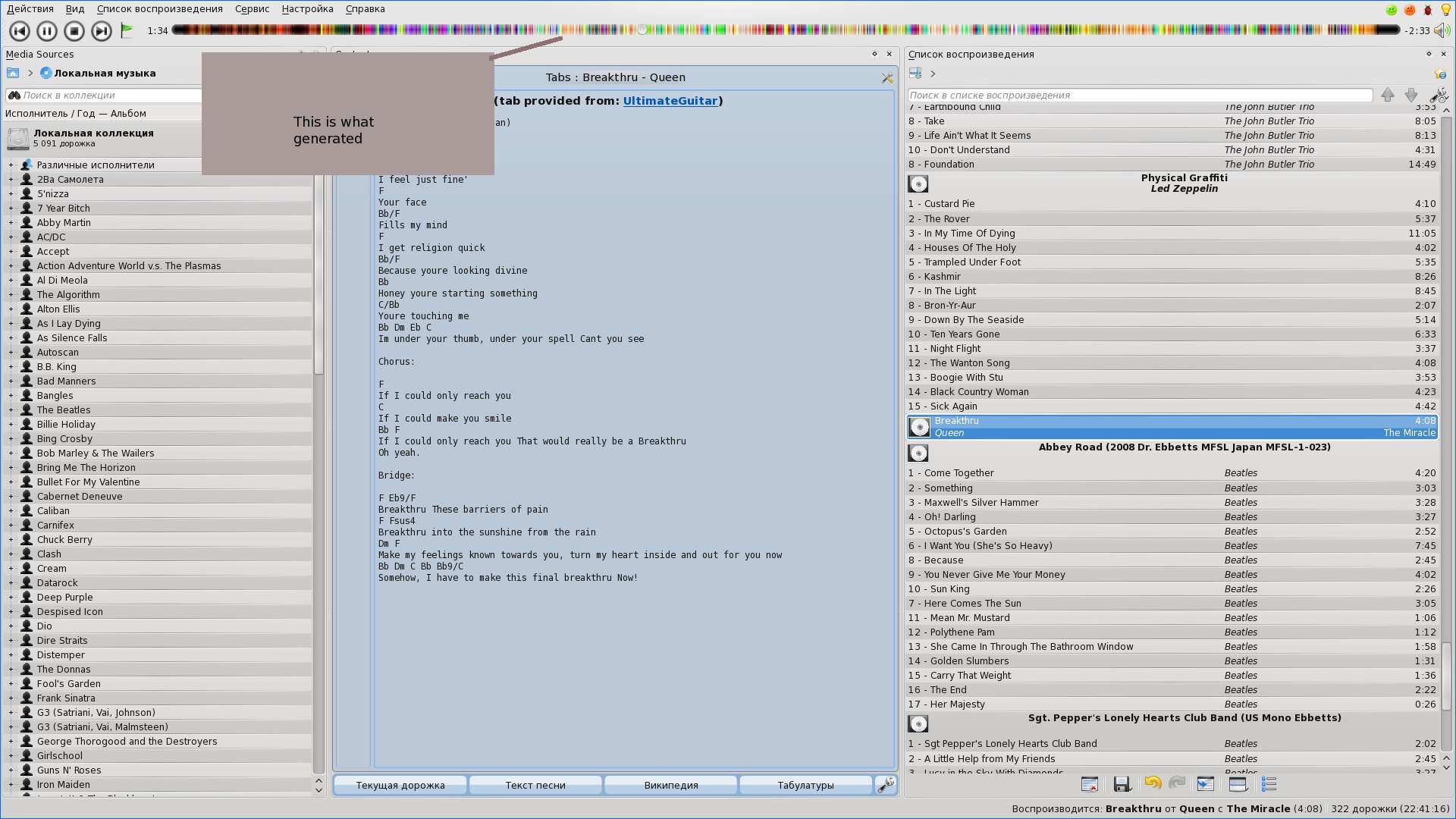Switch to Текст песни applet

[x=535, y=786]
